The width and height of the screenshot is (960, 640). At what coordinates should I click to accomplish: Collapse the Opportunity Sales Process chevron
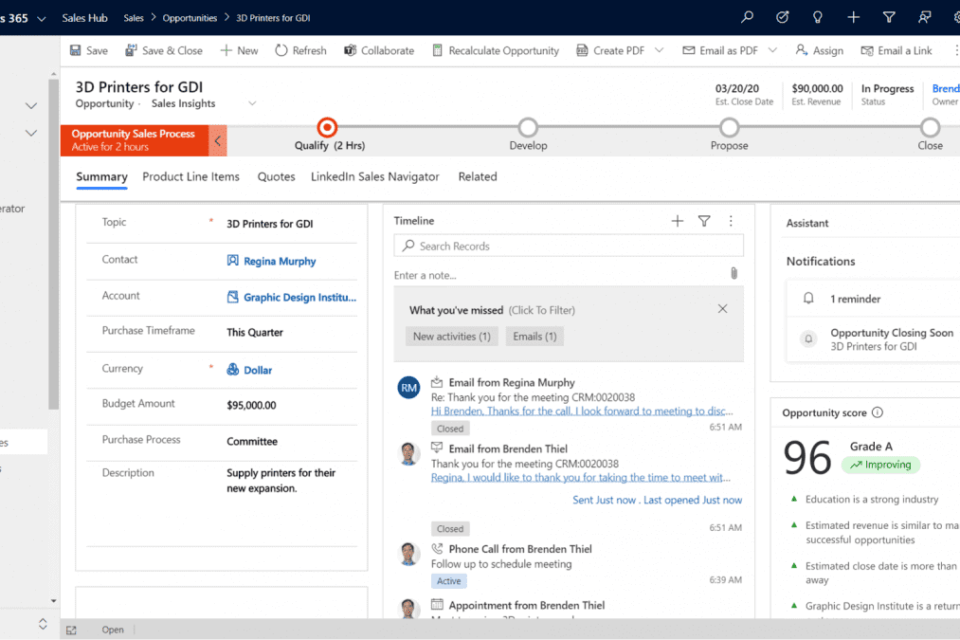(217, 141)
